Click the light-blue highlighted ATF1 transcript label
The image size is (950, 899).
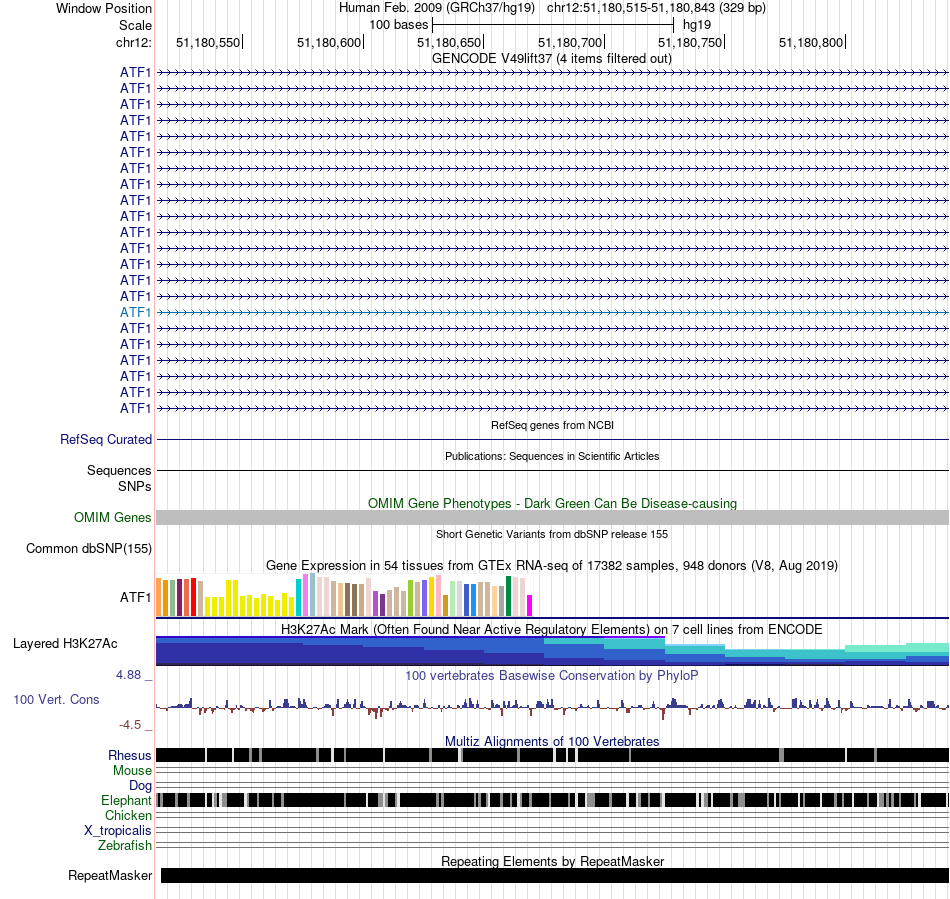coord(135,312)
